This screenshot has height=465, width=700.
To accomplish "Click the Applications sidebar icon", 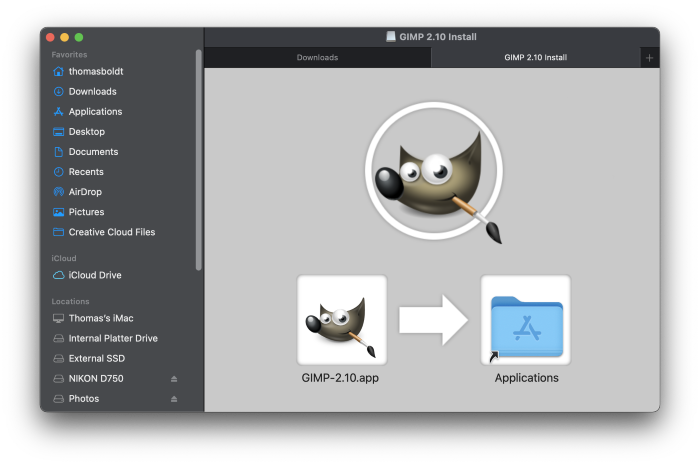I will pyautogui.click(x=58, y=112).
